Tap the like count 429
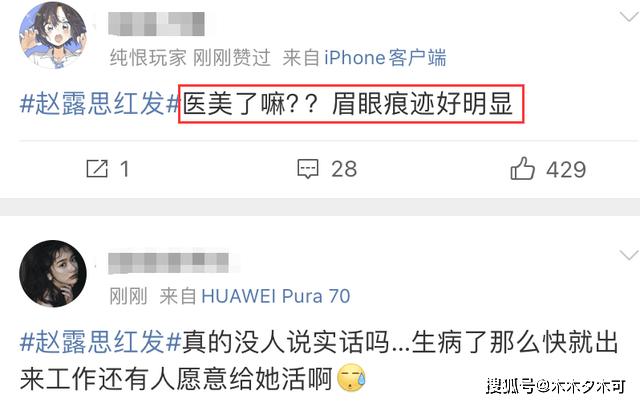Screen dimensions: 640x403 click(566, 169)
